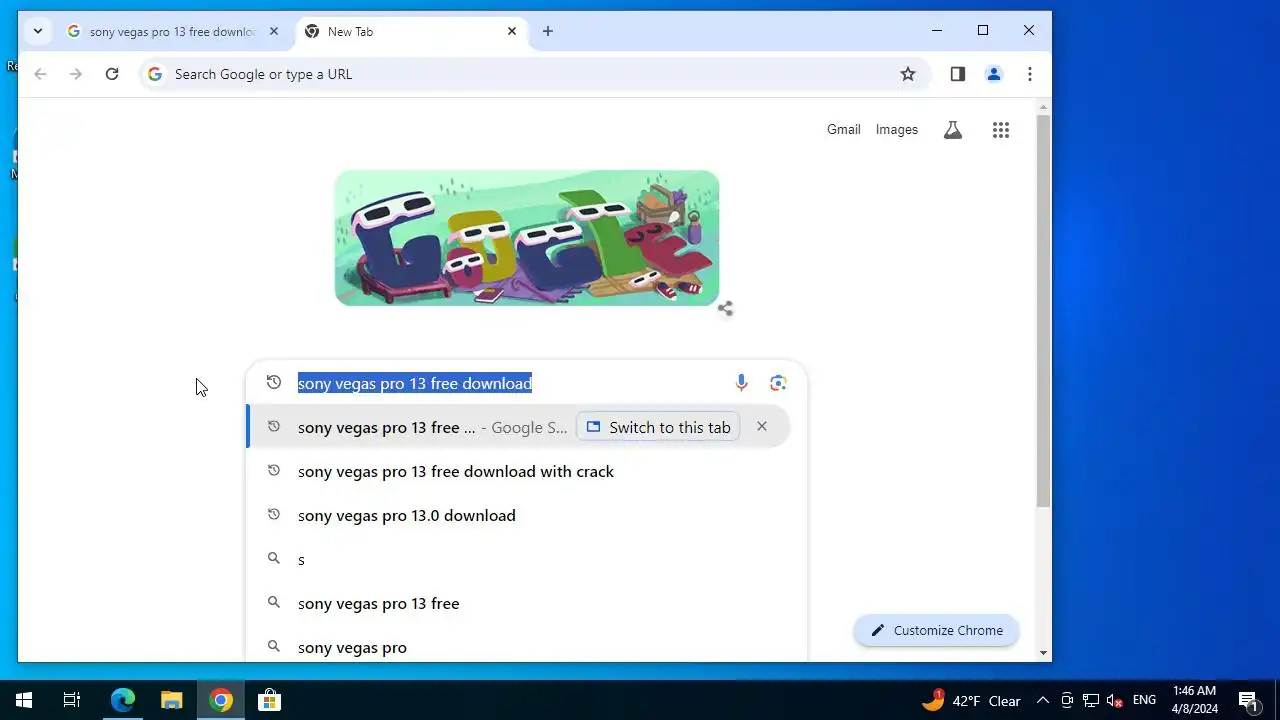Select the 'sony vegas pro' suggestion
This screenshot has height=720, width=1280.
coord(518,647)
